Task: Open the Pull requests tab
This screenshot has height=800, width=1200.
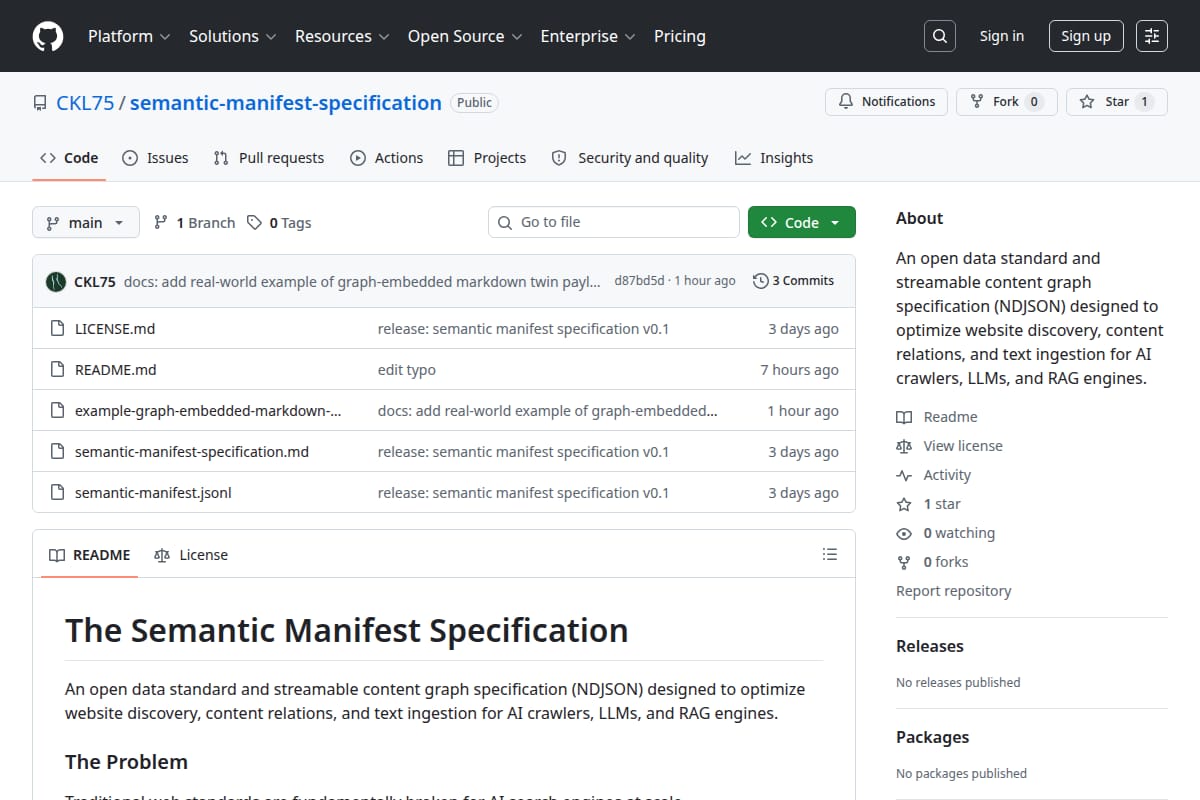Action: 269,158
